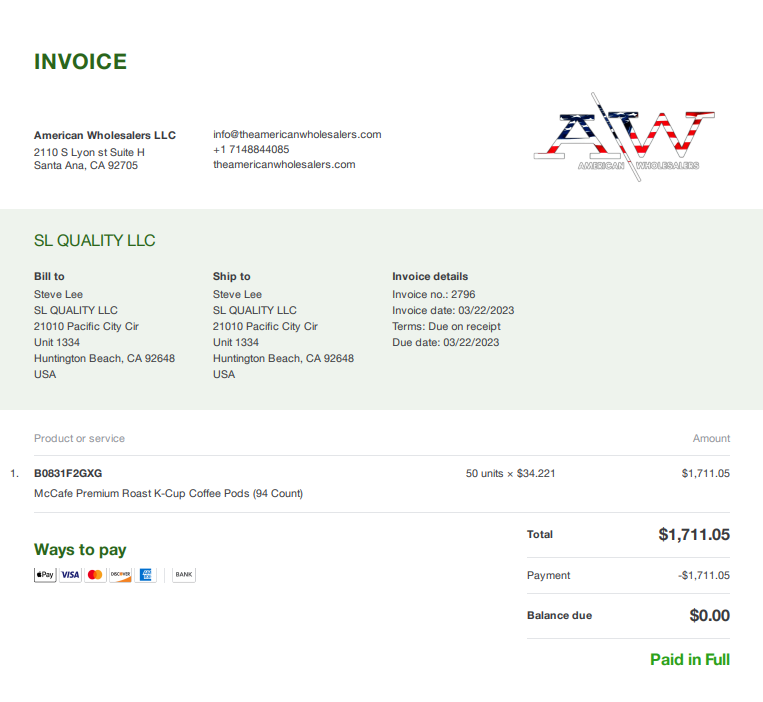Select Unit 1334 under Ship to
Screen dimensions: 763x702
click(236, 342)
